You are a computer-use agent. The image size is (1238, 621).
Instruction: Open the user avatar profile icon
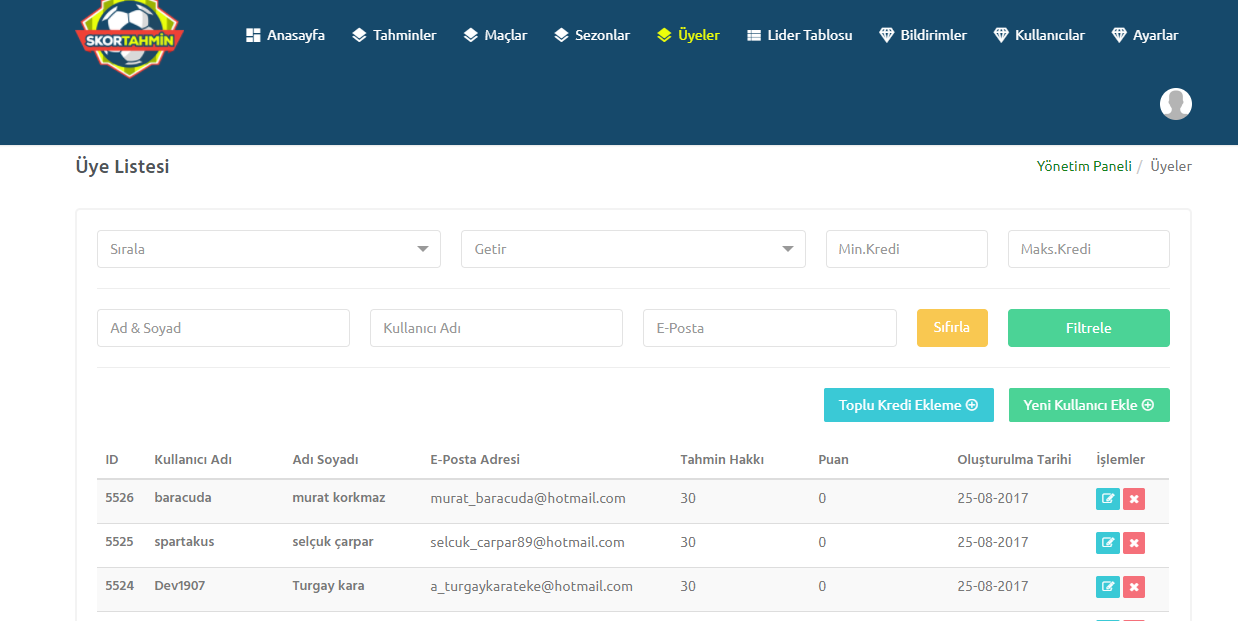pos(1176,104)
